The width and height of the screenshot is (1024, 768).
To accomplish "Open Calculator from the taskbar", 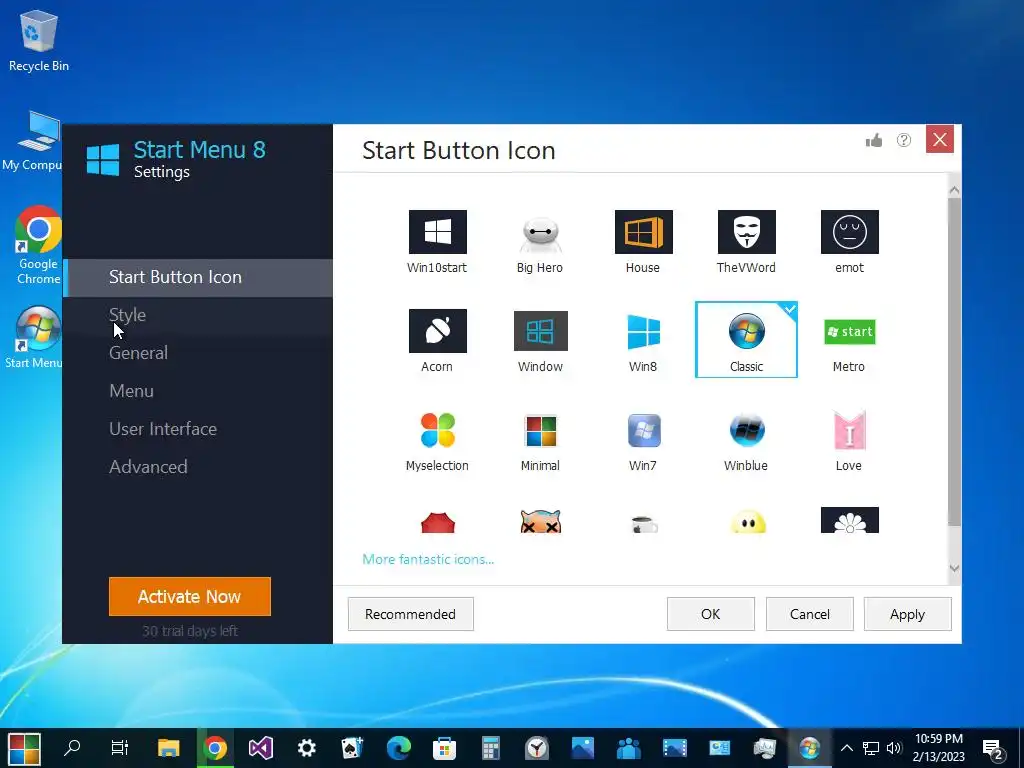I will [490, 748].
